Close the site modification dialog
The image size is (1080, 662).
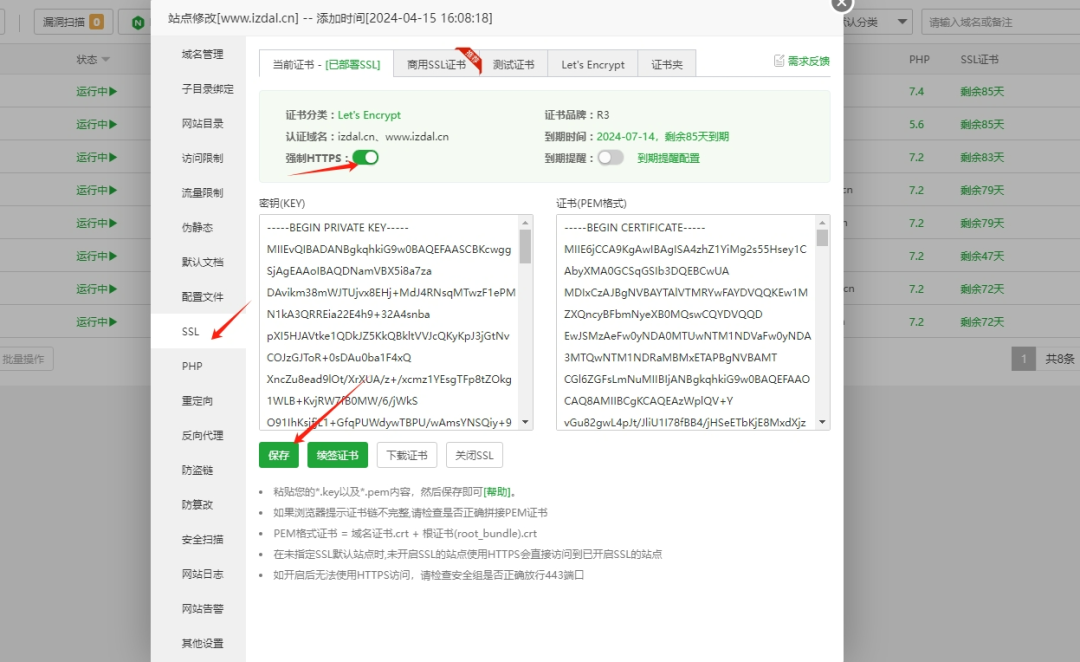tap(842, 3)
